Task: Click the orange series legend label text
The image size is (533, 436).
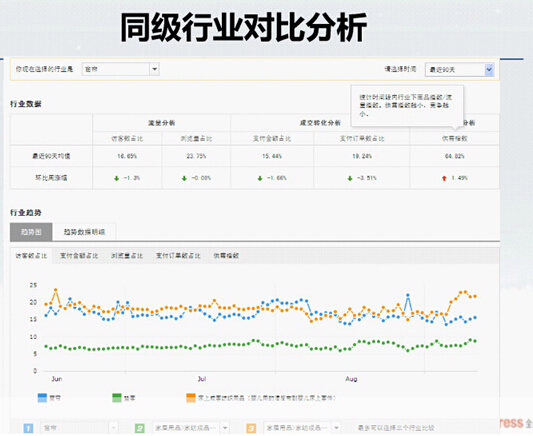Action: tap(267, 398)
